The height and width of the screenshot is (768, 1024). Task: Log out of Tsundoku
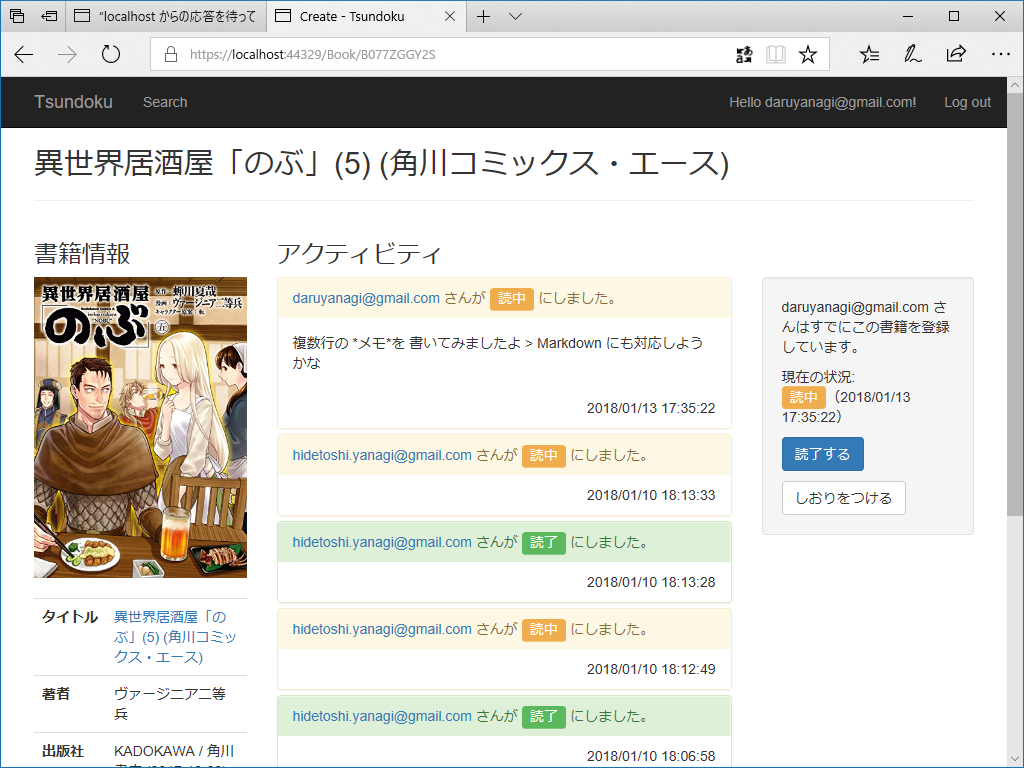966,102
